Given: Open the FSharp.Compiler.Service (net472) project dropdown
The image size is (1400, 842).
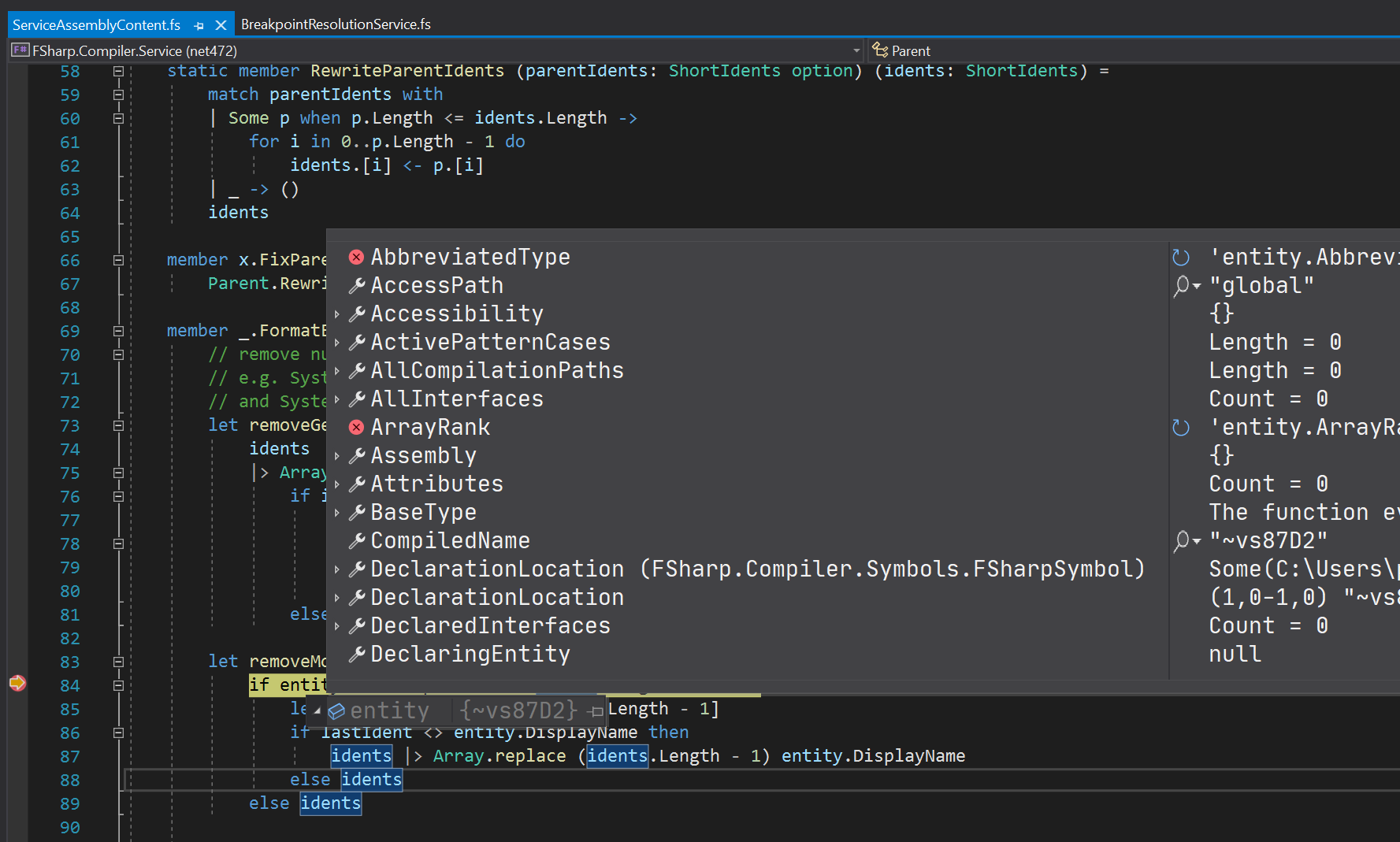Looking at the screenshot, I should point(856,50).
